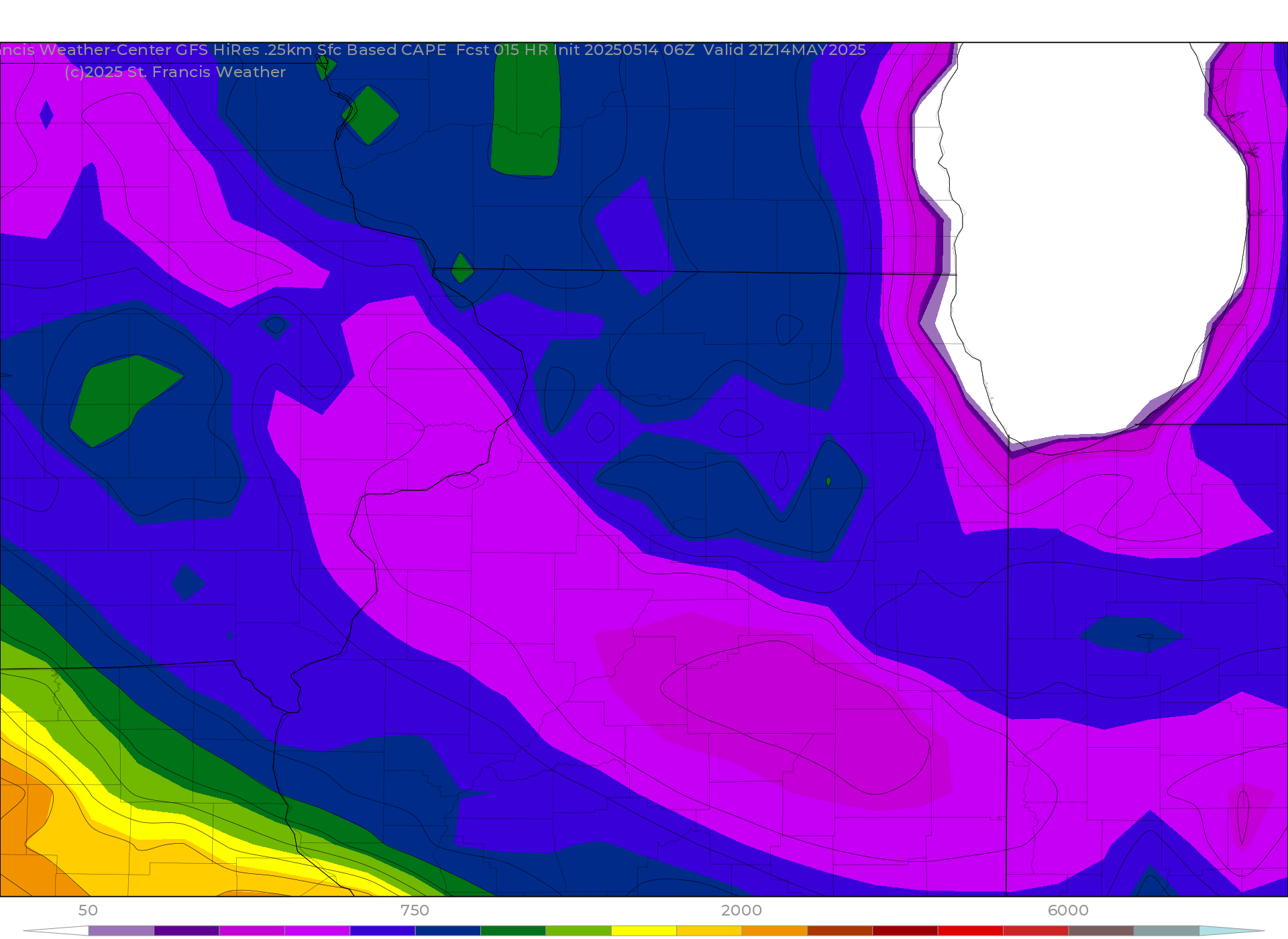Click the (c)2025 St. Francis Weather copyright text
Viewport: 1288px width, 939px height.
pos(175,72)
